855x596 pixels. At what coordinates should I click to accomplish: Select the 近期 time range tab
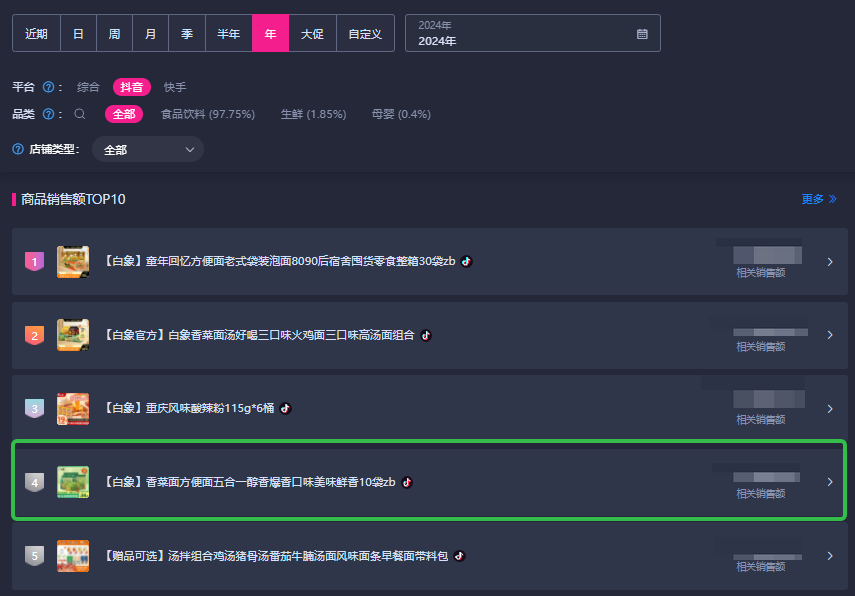pos(37,34)
